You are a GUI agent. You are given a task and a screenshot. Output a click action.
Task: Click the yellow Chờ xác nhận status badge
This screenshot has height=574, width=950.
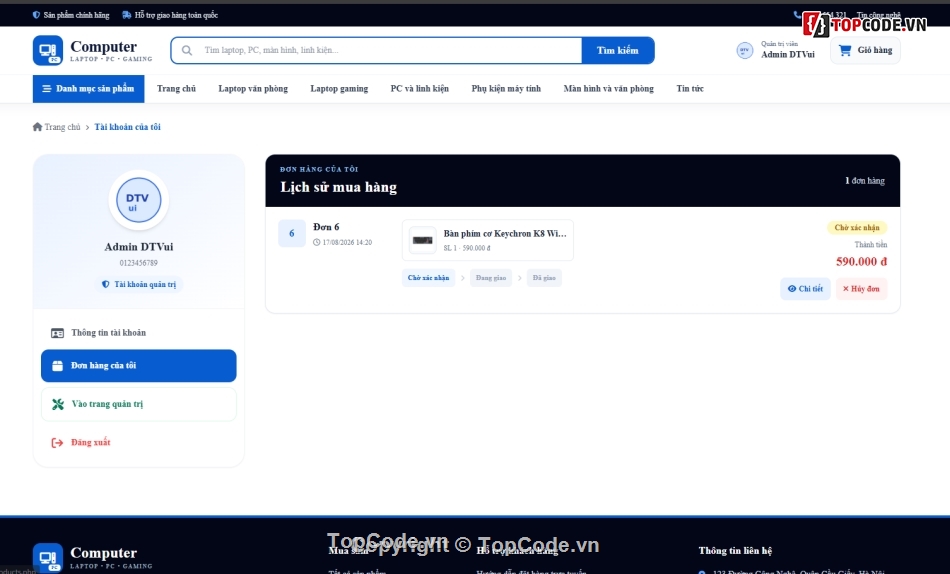pyautogui.click(x=857, y=227)
